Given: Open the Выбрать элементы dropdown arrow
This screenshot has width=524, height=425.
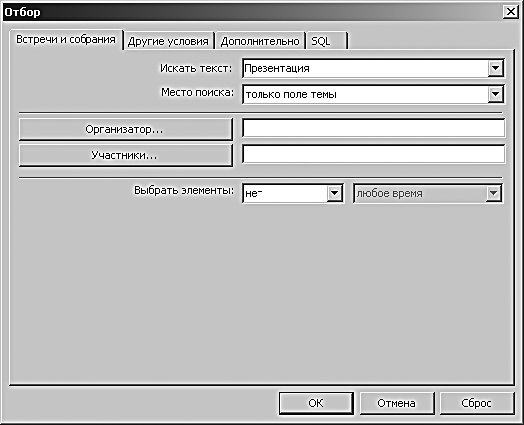Looking at the screenshot, I should pos(334,193).
